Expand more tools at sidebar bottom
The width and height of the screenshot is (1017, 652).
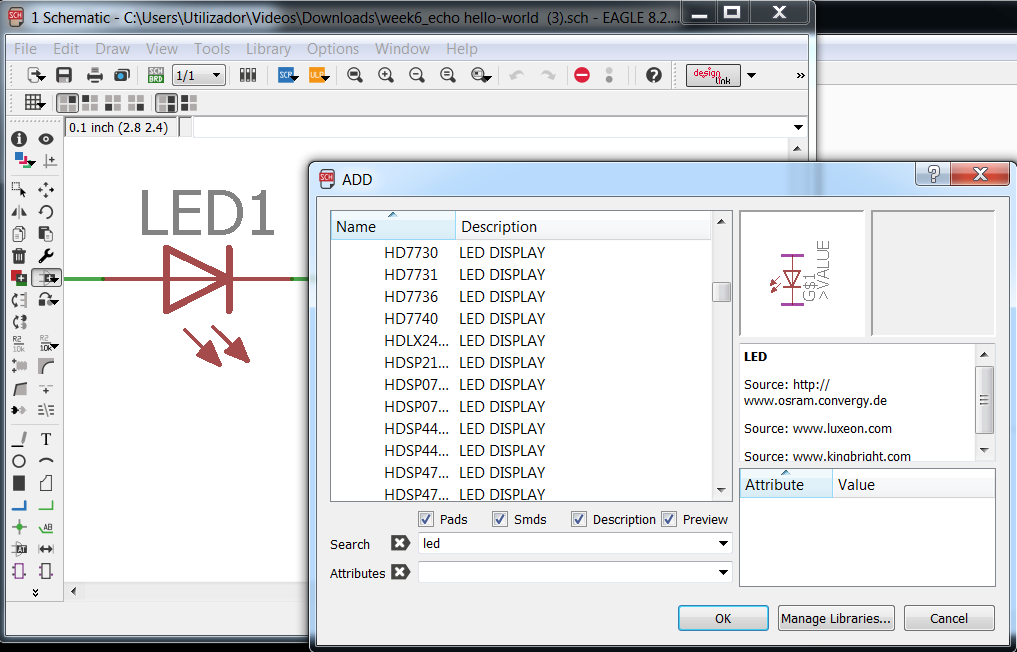coord(35,592)
